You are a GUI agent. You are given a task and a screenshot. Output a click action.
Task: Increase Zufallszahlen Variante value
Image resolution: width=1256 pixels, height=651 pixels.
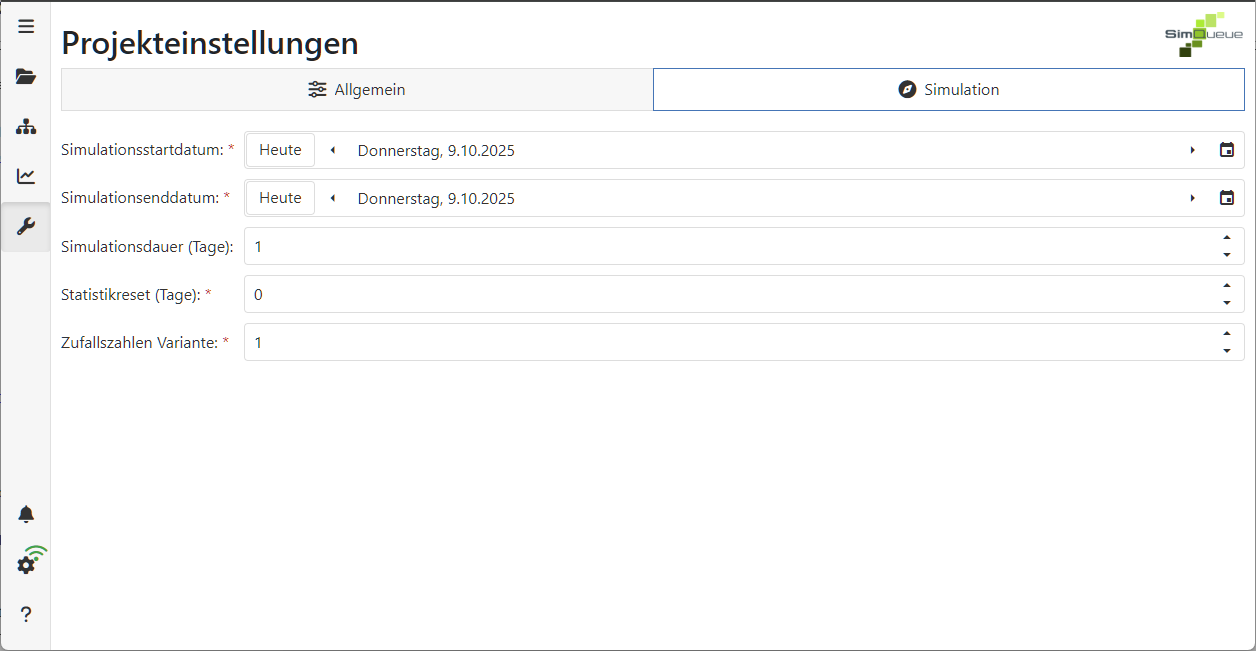tap(1226, 334)
